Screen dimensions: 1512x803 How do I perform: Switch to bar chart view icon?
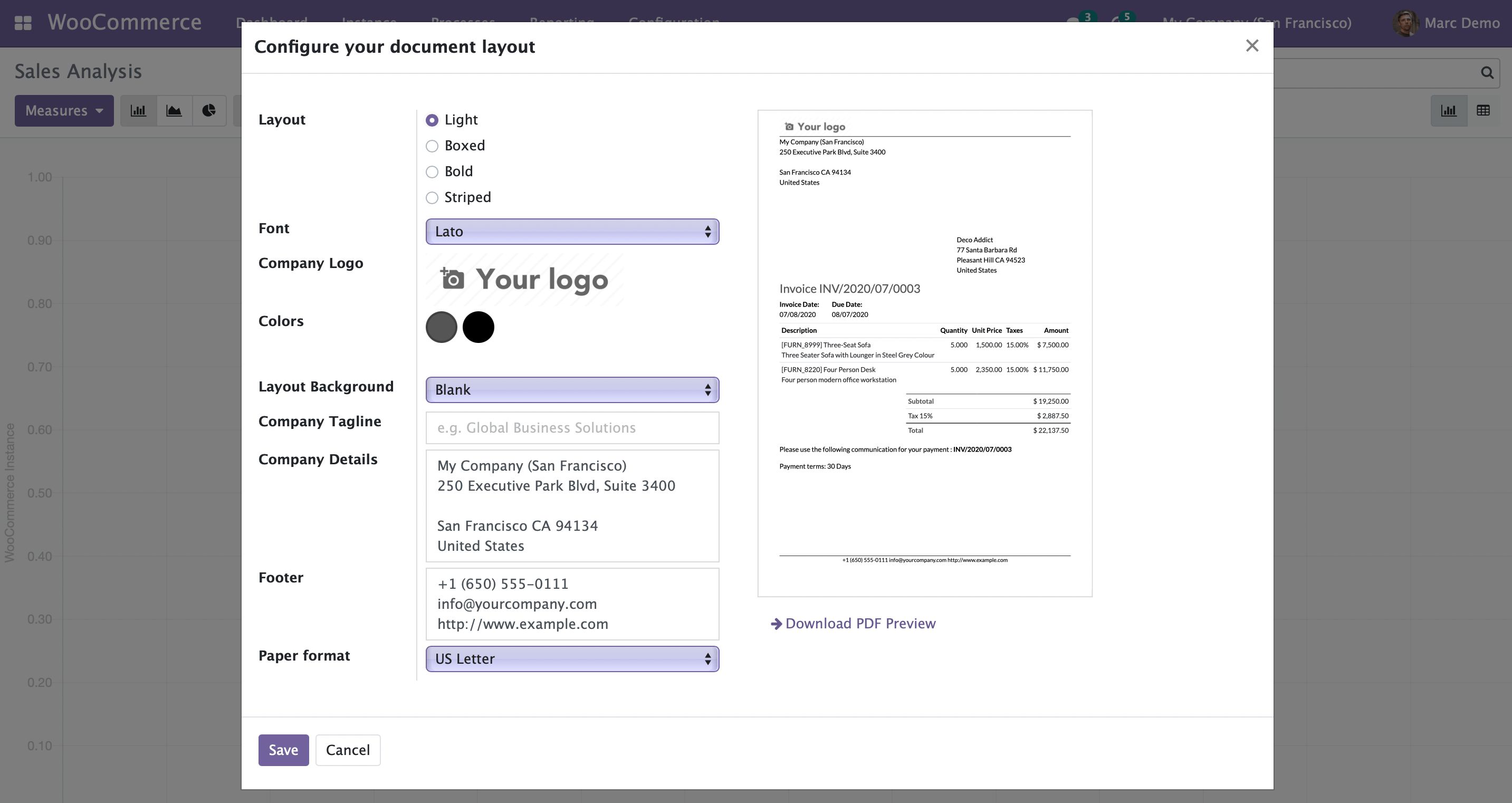(139, 111)
